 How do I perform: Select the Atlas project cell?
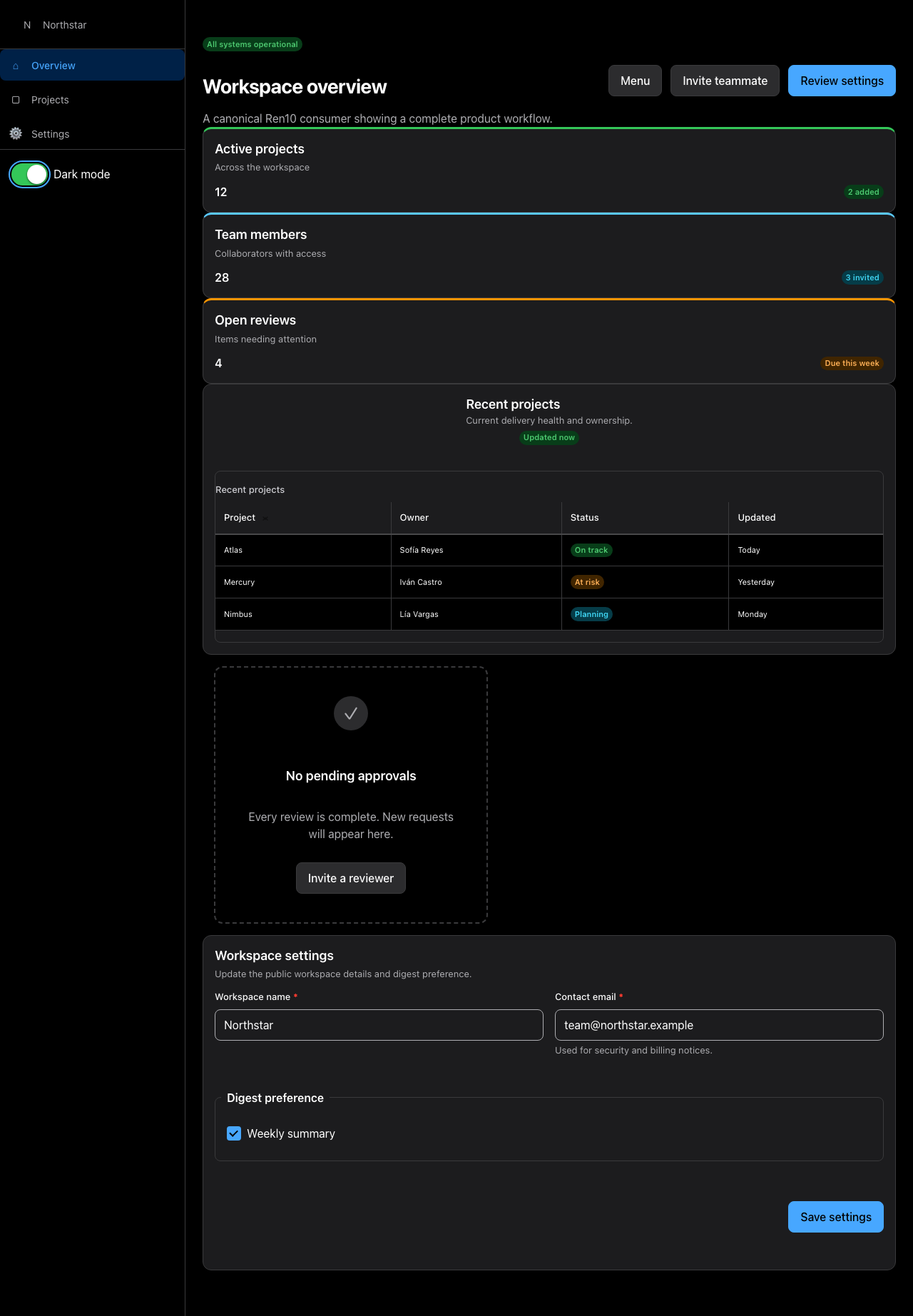(303, 550)
